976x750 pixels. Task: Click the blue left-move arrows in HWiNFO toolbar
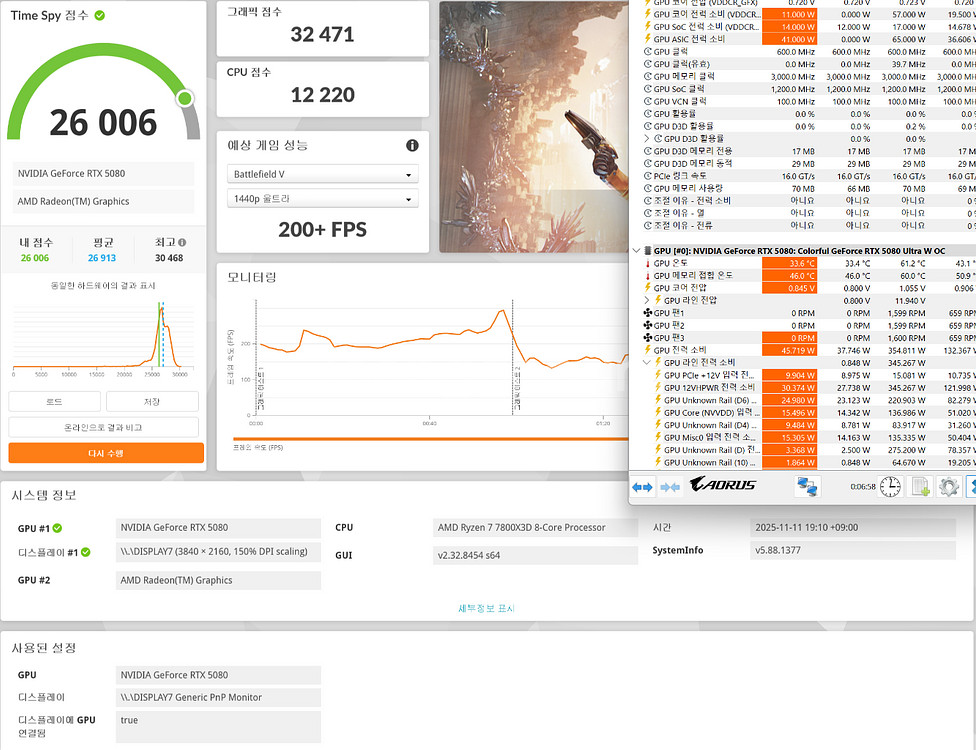click(x=640, y=485)
